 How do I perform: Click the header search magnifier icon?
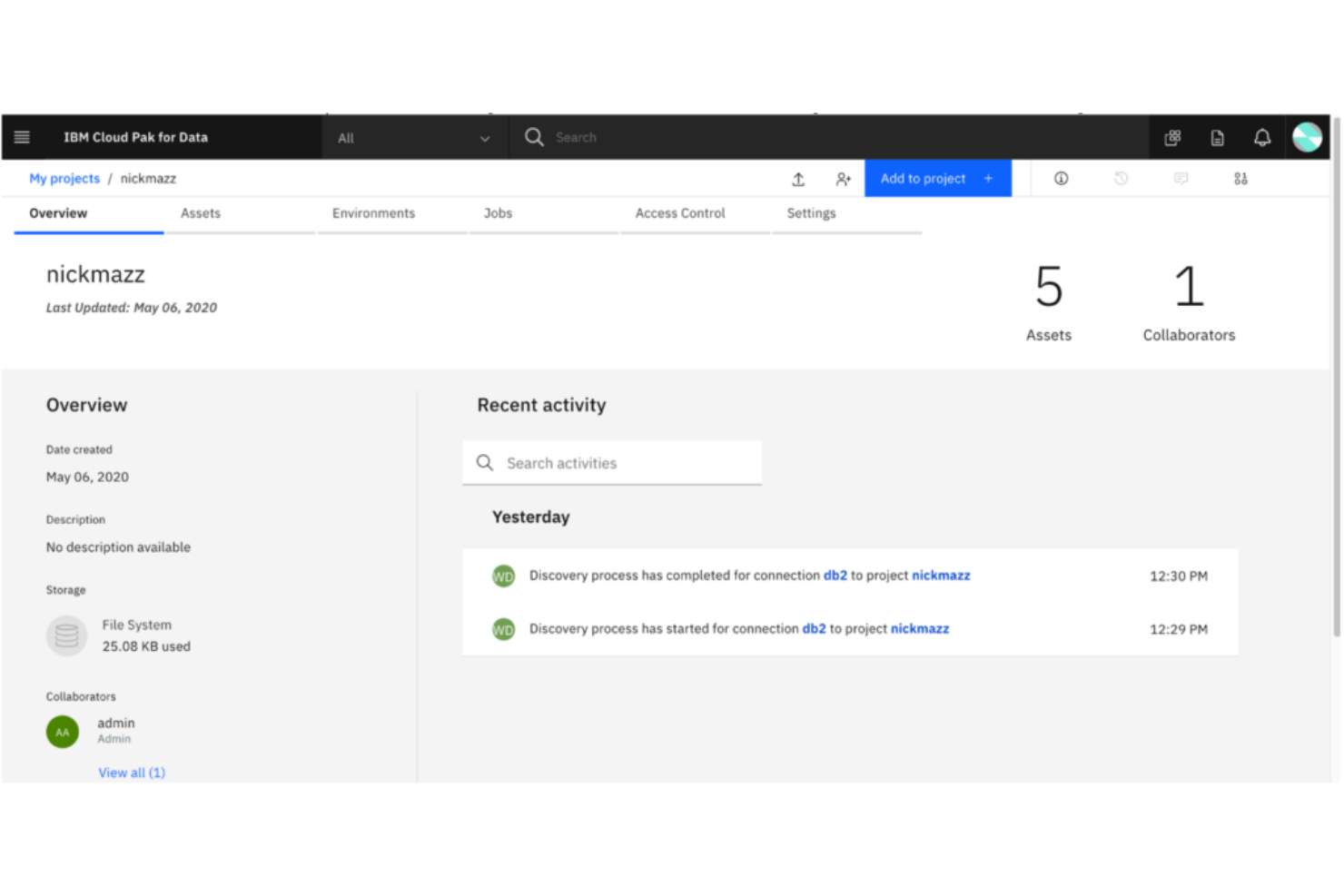tap(534, 137)
